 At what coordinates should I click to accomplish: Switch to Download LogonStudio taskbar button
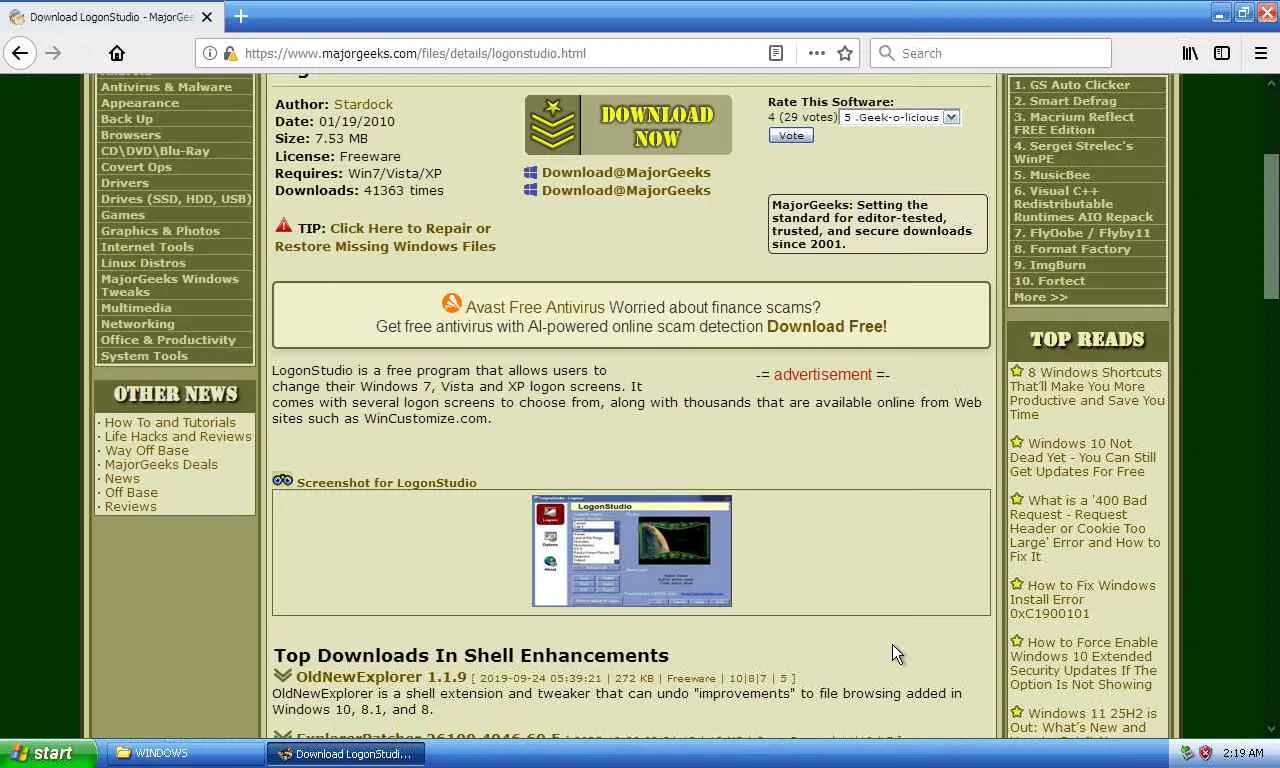pyautogui.click(x=346, y=753)
